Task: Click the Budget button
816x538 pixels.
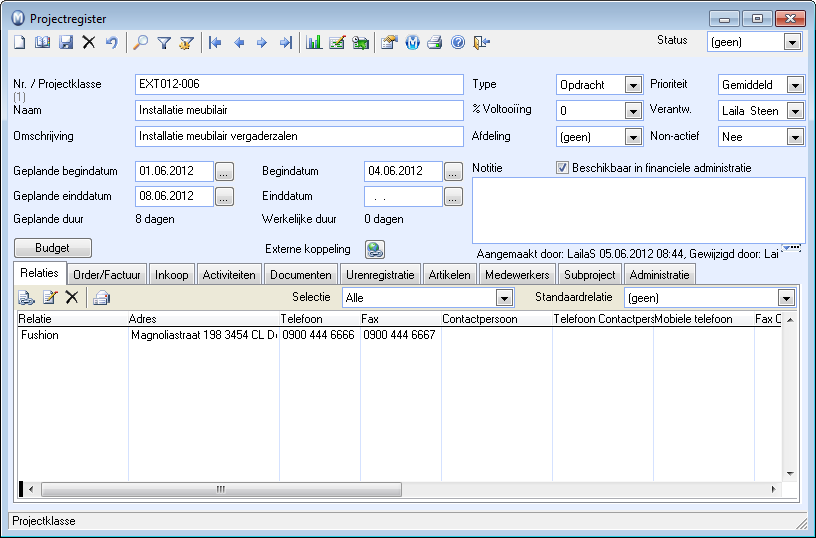Action: (x=52, y=248)
